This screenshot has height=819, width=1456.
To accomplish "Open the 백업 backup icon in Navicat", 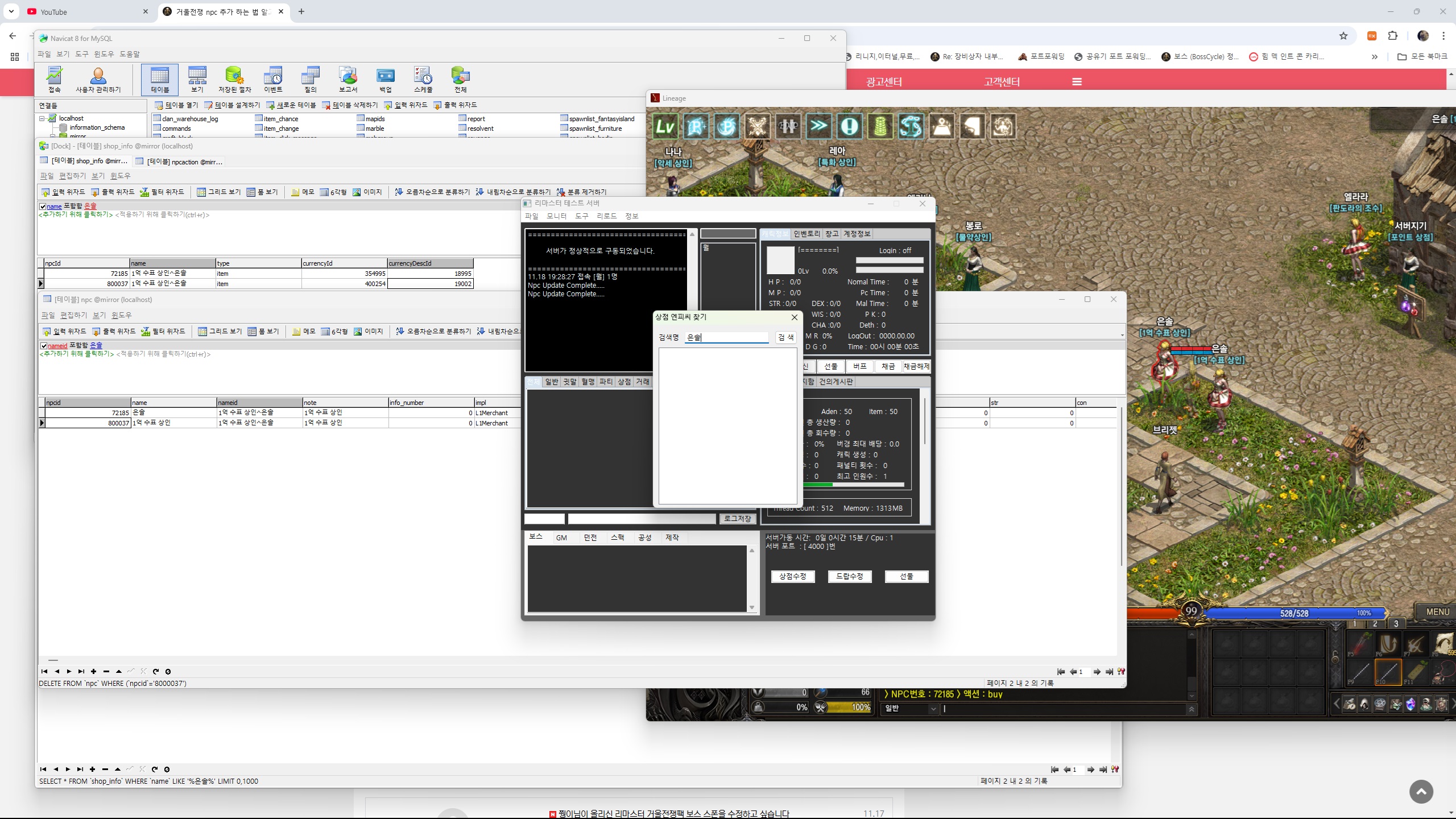I will 386,79.
